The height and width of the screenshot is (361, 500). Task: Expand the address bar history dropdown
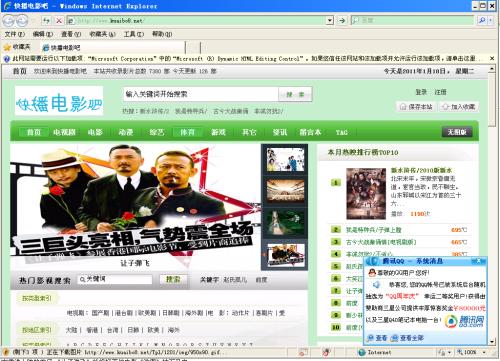(330, 21)
